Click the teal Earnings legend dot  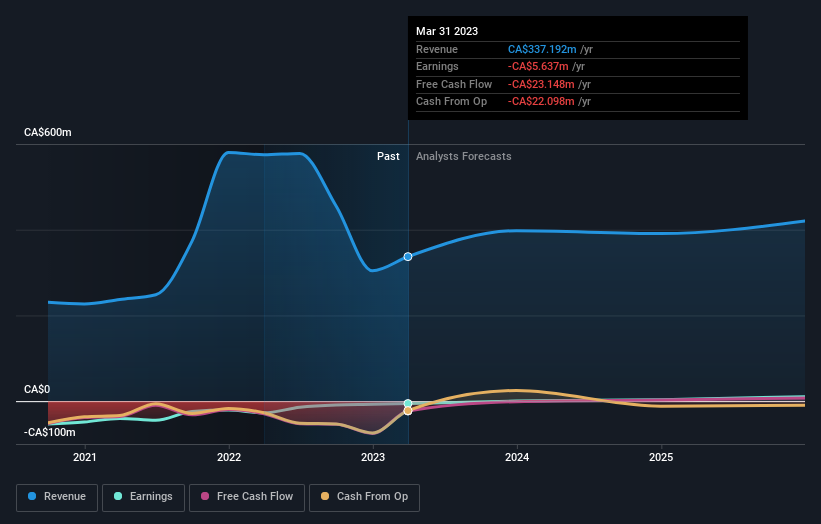[x=118, y=496]
